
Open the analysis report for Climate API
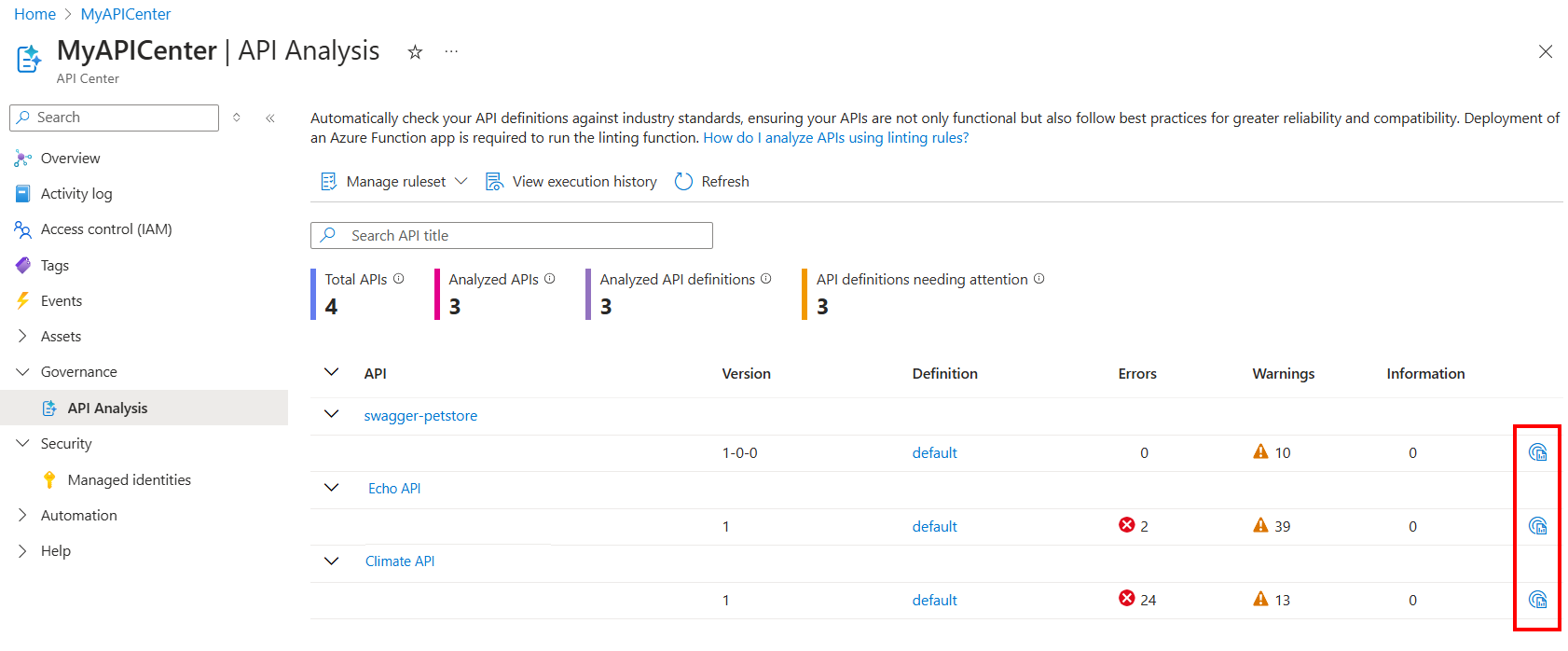pos(1538,600)
